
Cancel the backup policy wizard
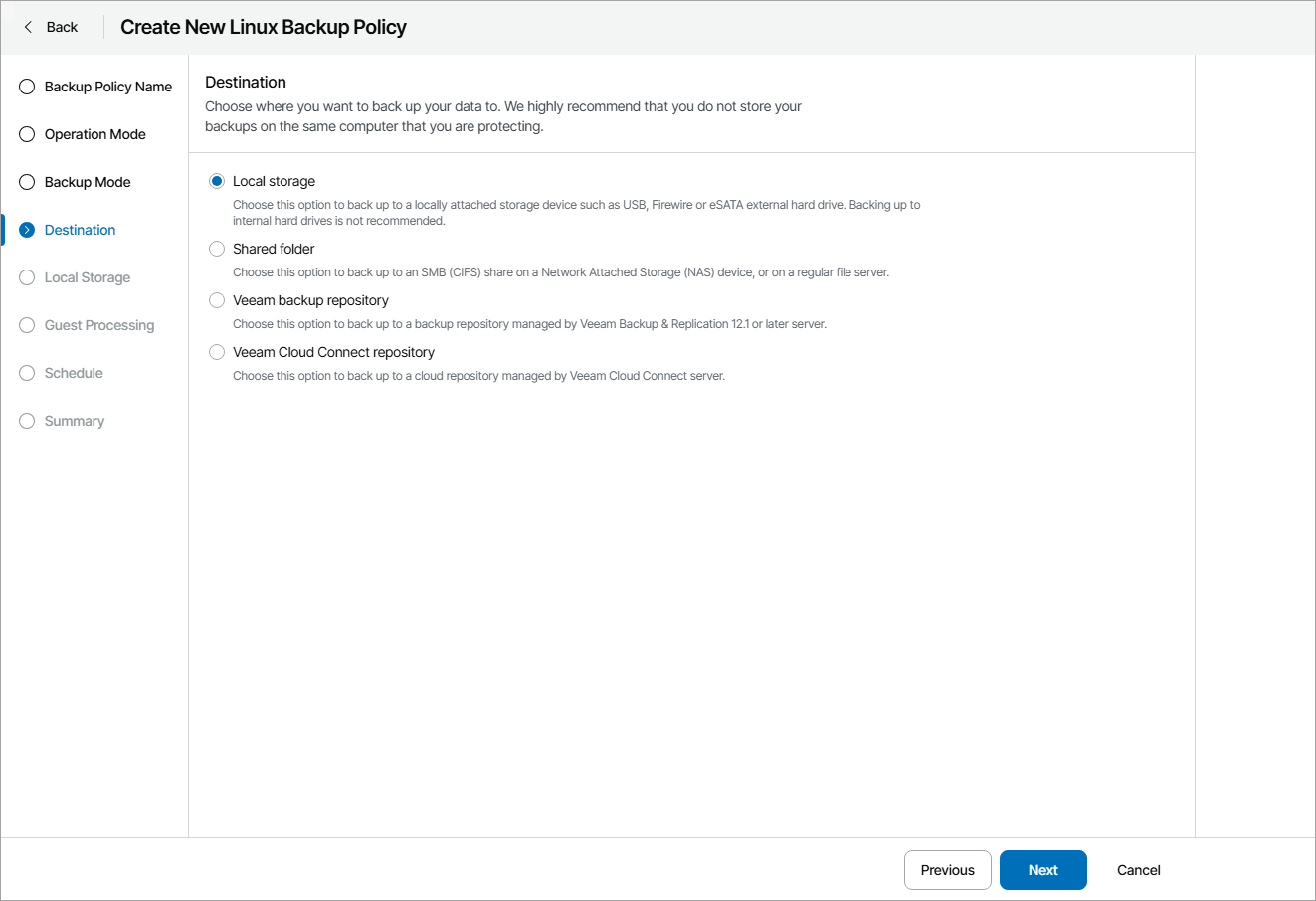[x=1138, y=870]
